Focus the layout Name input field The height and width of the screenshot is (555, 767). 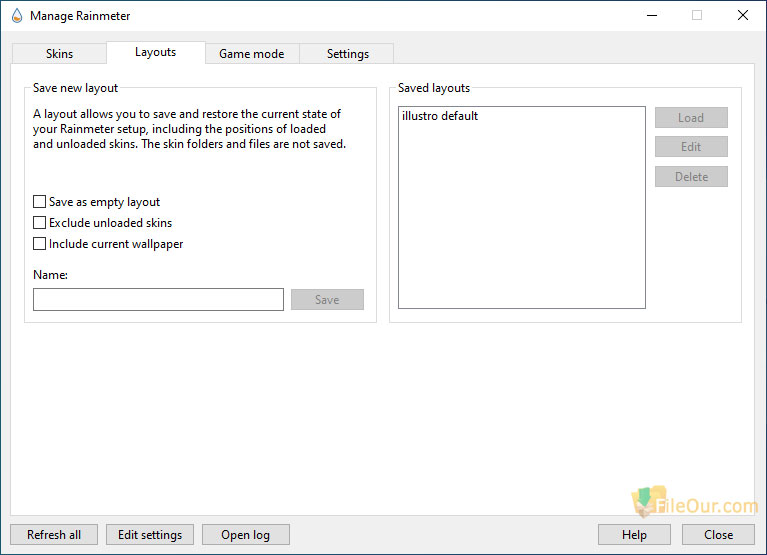tap(158, 299)
